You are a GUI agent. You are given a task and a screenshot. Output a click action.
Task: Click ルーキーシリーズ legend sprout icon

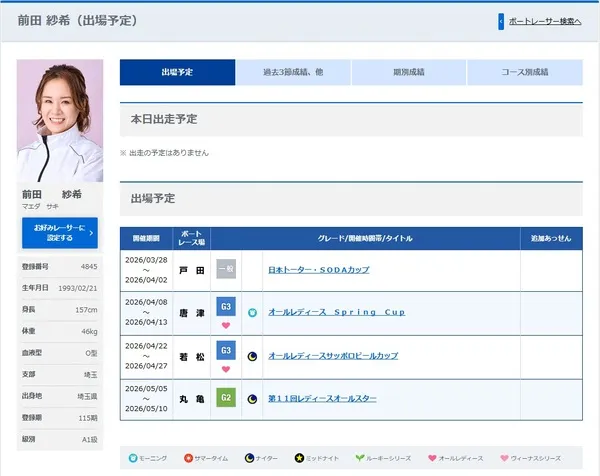[x=360, y=458]
